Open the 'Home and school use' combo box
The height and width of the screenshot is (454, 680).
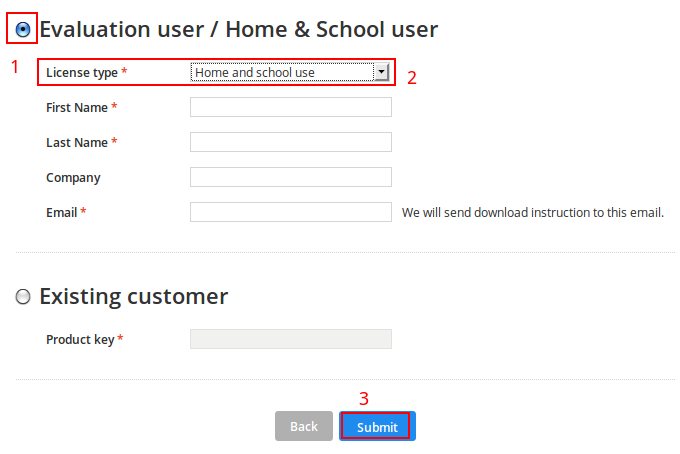click(x=290, y=72)
